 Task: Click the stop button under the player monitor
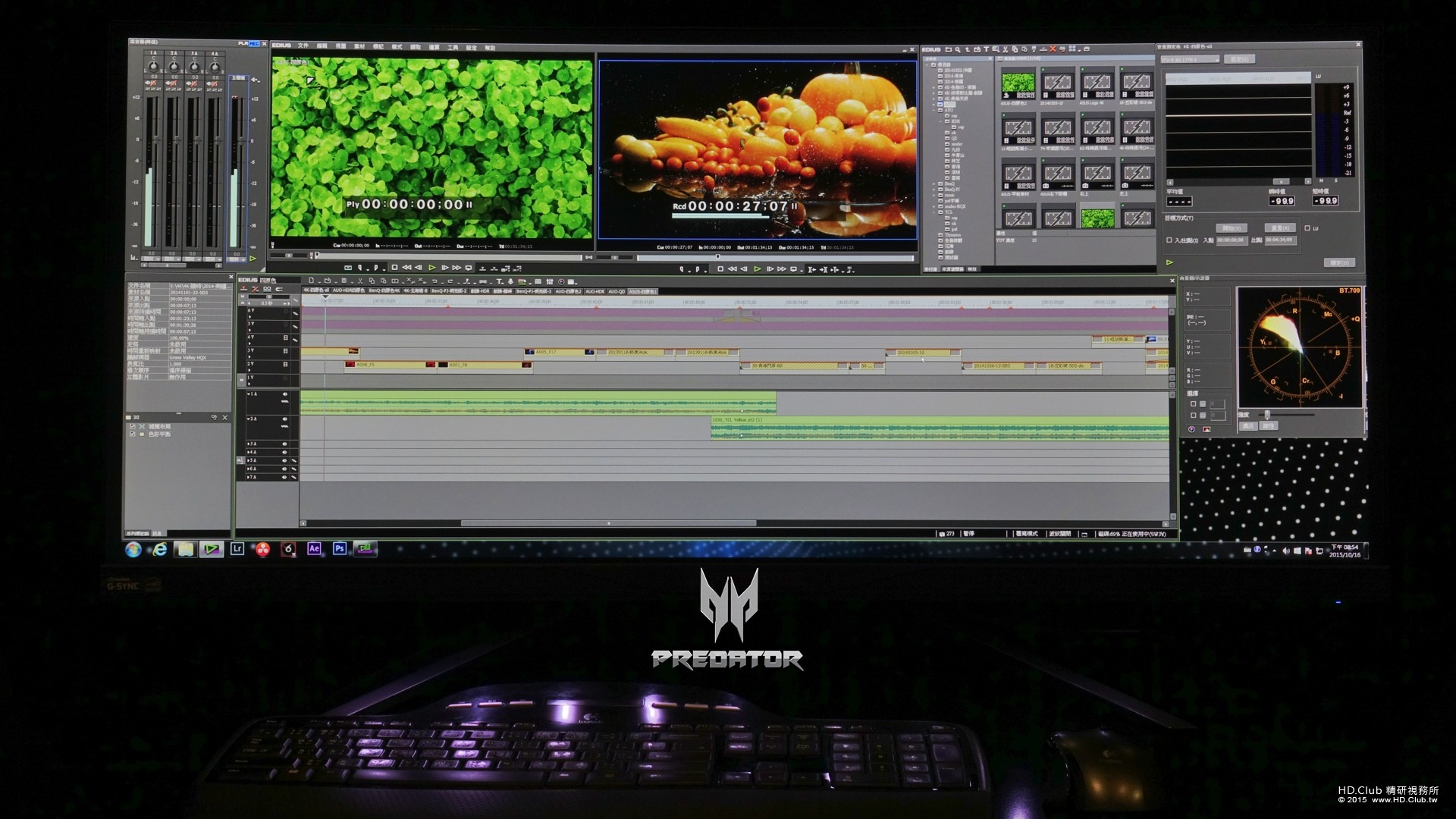pos(394,268)
